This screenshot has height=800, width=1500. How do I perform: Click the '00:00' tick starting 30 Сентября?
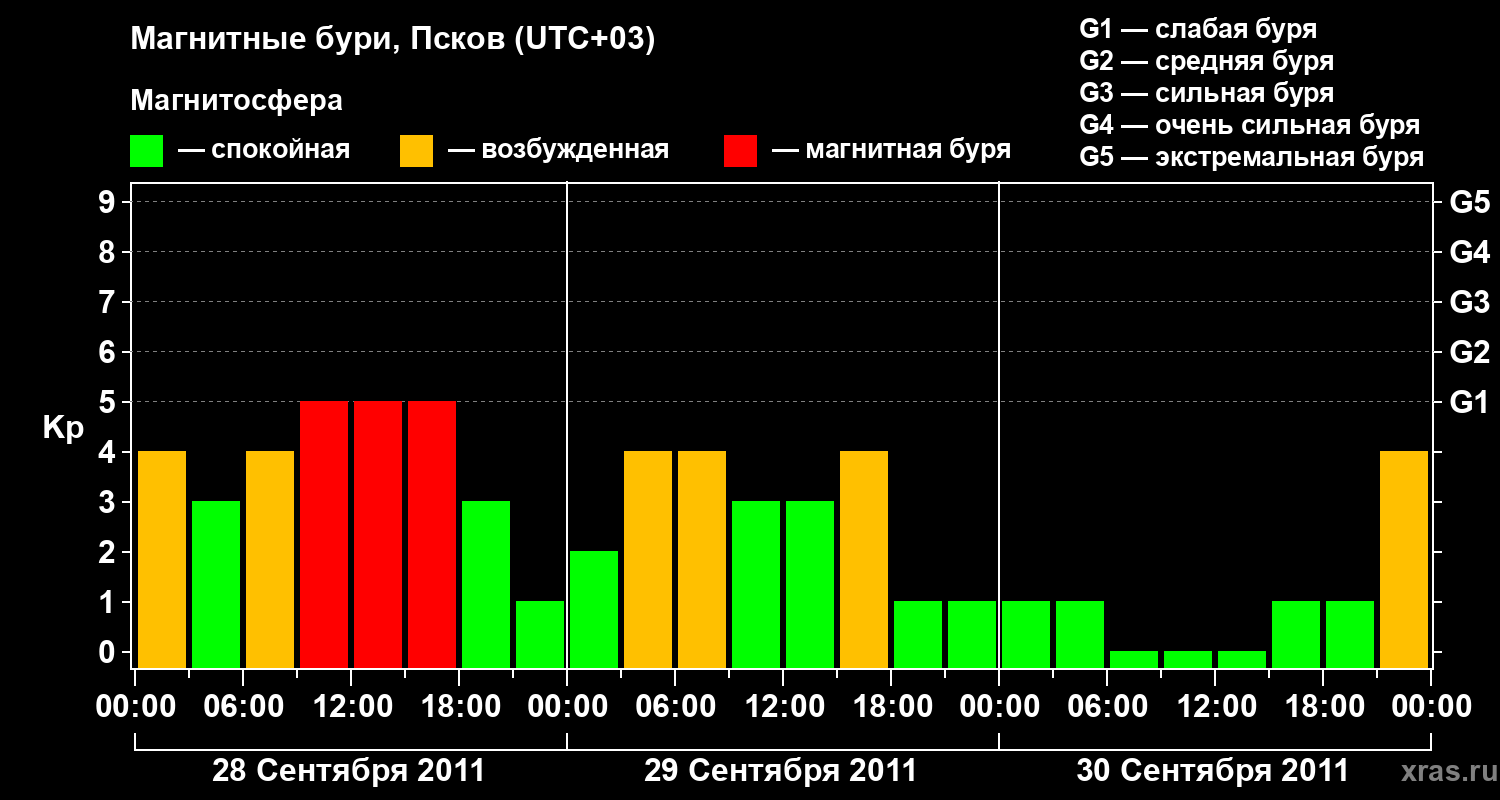[x=999, y=707]
